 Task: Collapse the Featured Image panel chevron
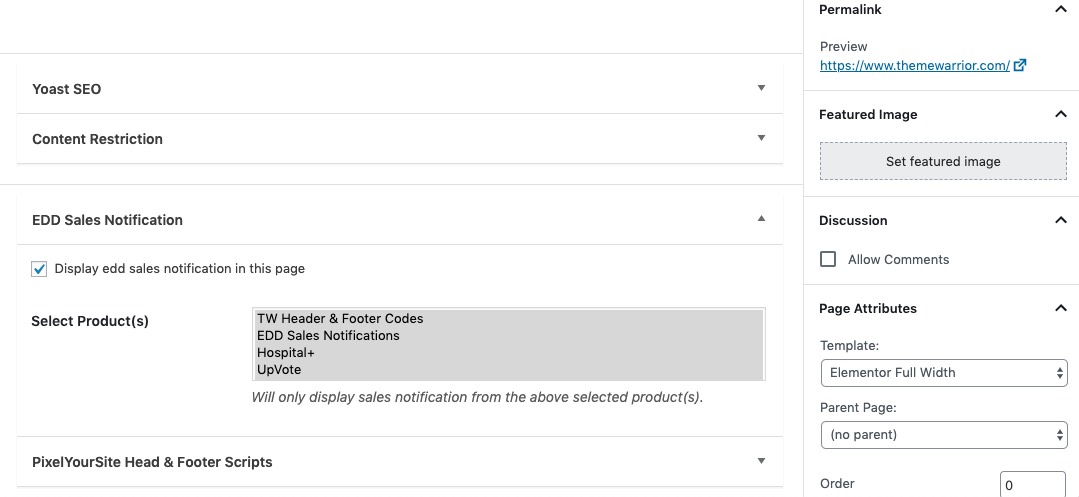(1060, 115)
